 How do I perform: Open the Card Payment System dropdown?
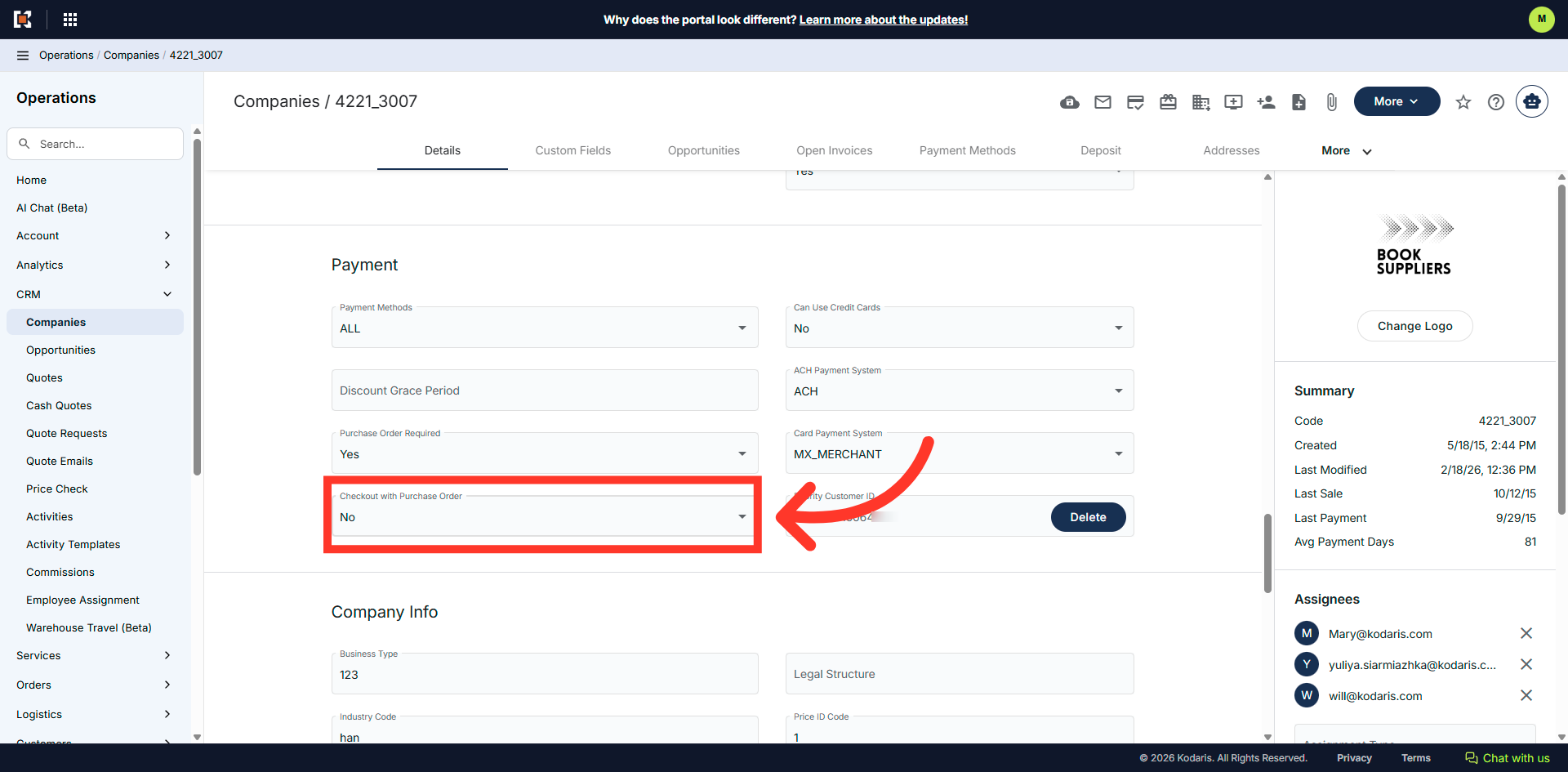[x=960, y=453]
